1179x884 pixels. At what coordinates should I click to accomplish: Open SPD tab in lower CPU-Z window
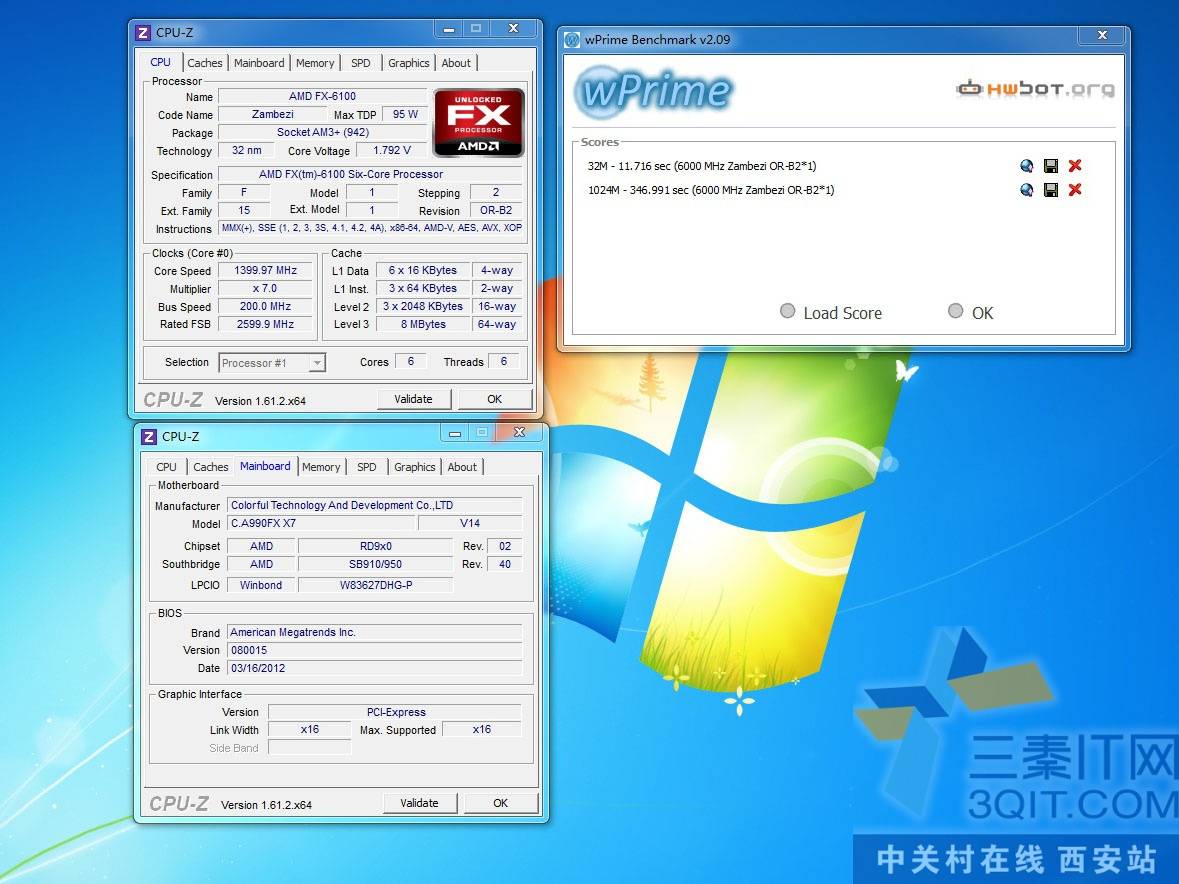tap(367, 467)
